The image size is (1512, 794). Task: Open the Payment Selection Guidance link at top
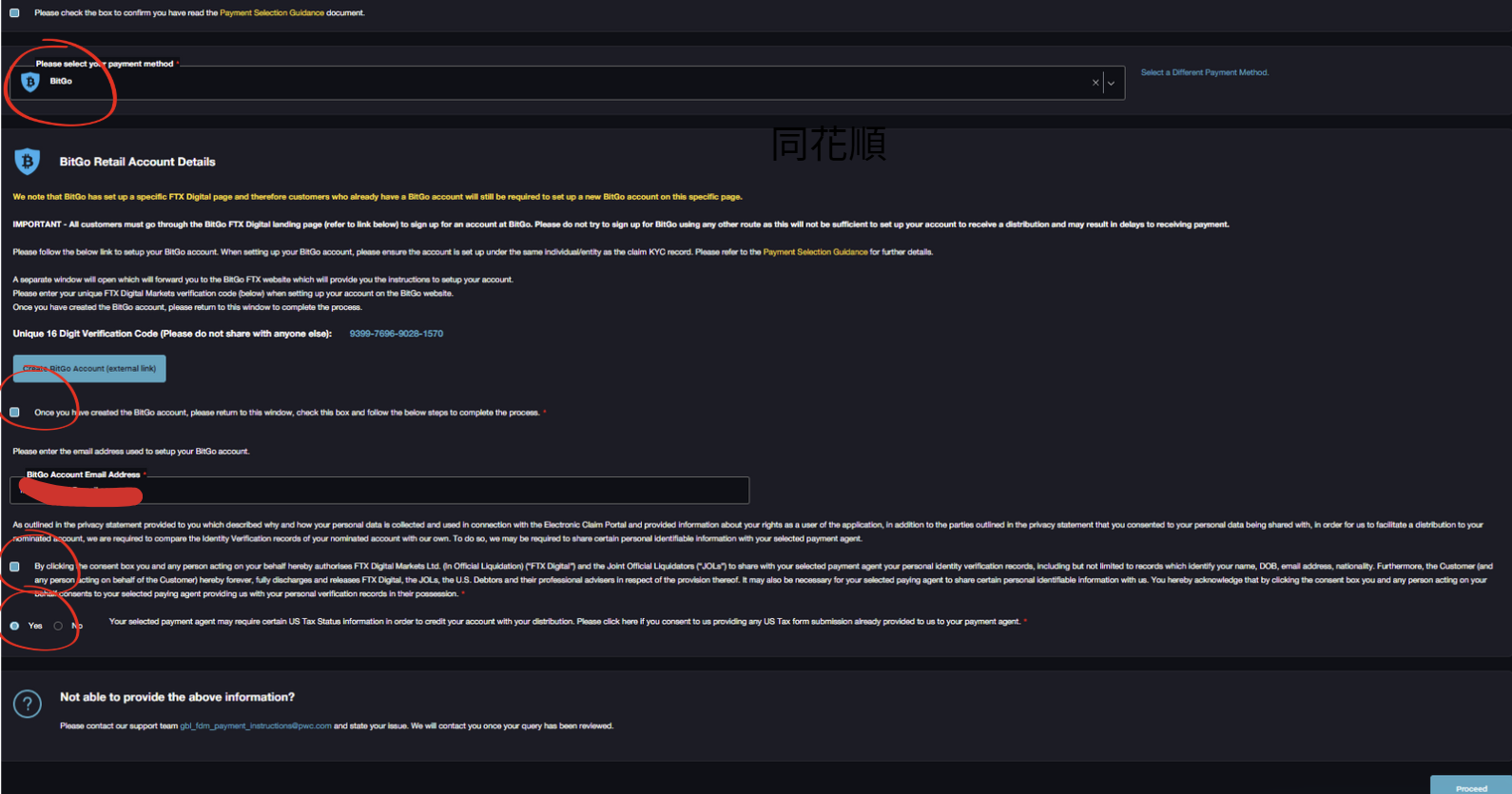[x=271, y=13]
